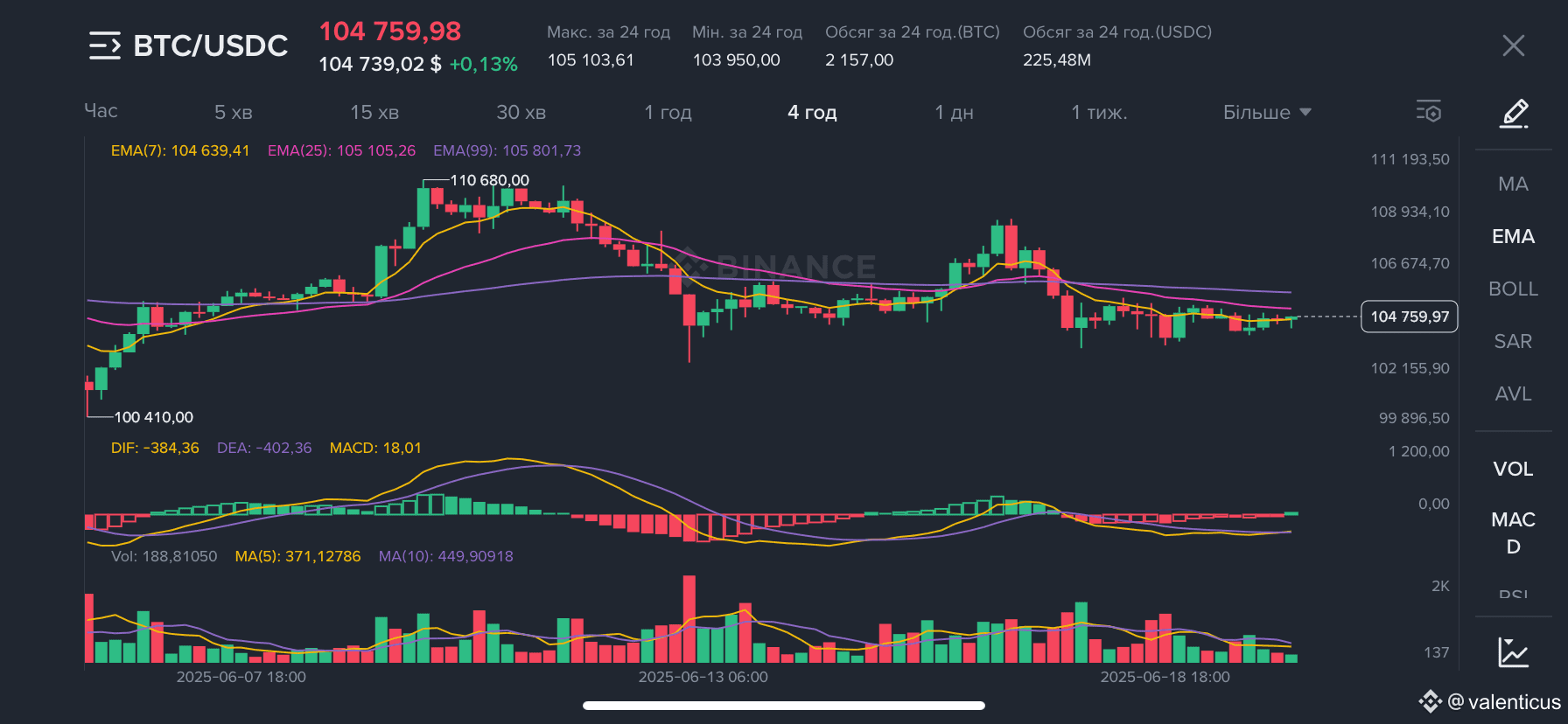Tap the 106 674,70 price axis label
1568x724 pixels.
pyautogui.click(x=1410, y=263)
